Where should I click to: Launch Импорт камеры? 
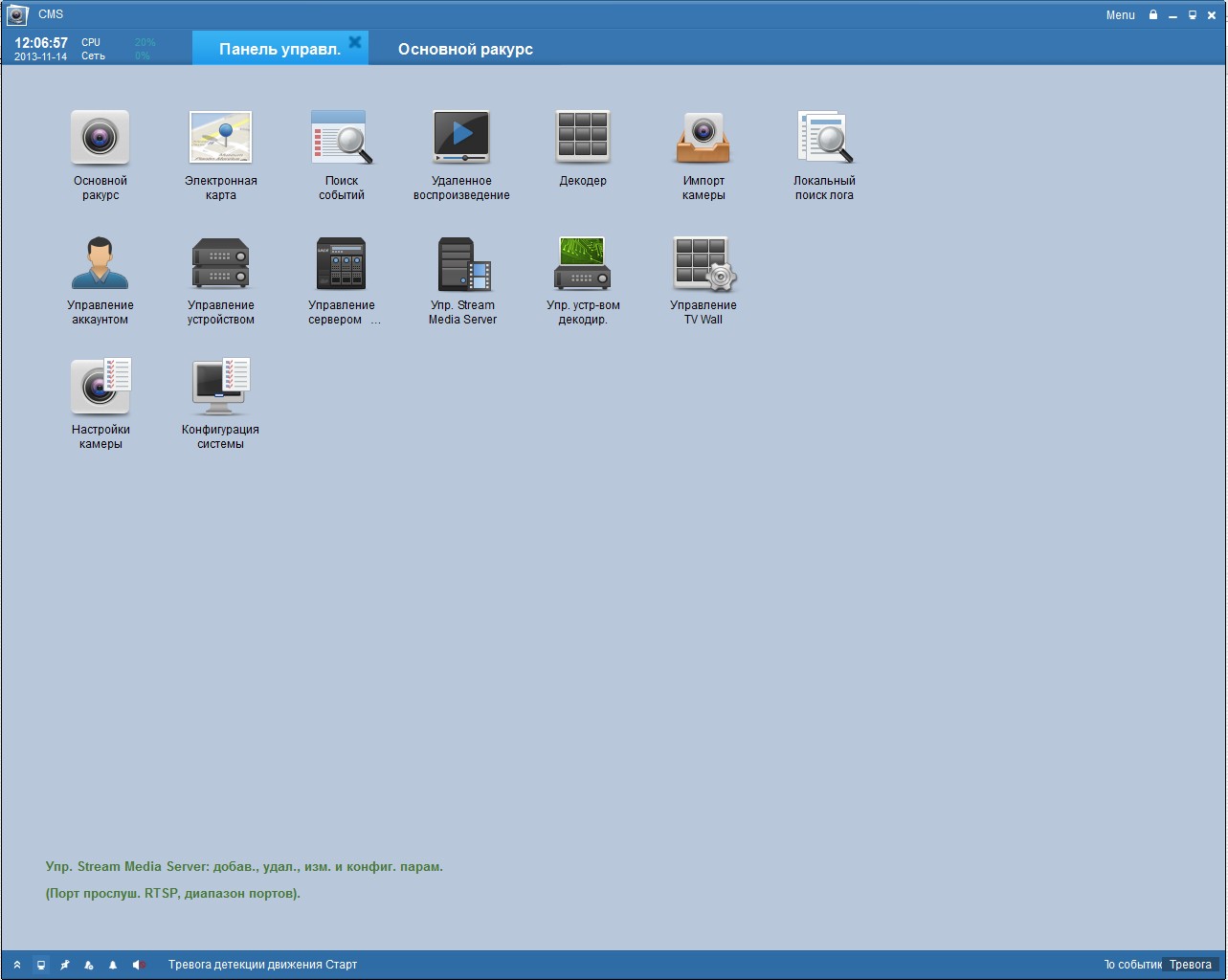[x=703, y=138]
